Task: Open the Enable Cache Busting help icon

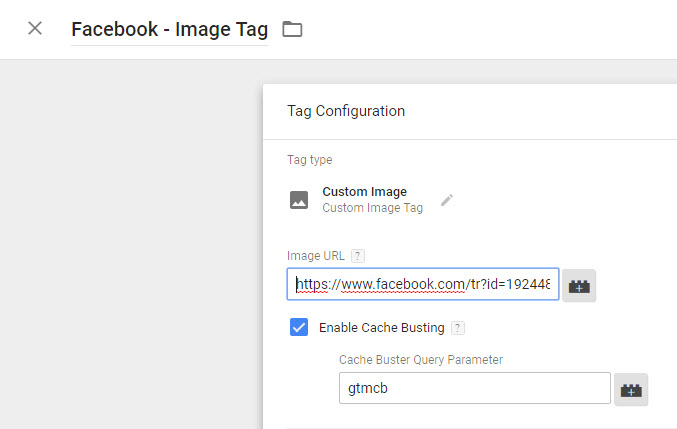Action: point(458,328)
